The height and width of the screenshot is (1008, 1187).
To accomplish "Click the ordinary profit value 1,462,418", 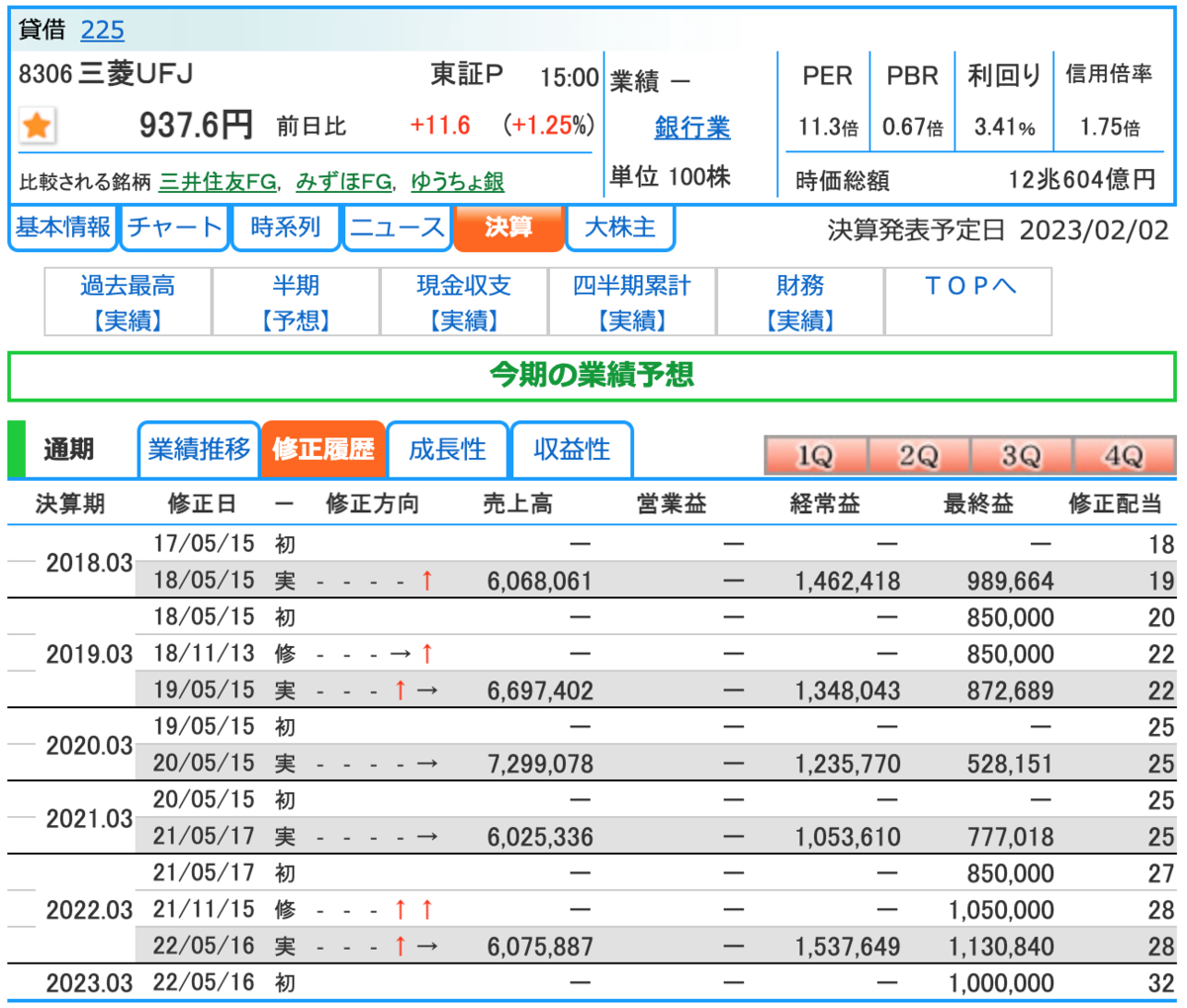I will tap(848, 582).
